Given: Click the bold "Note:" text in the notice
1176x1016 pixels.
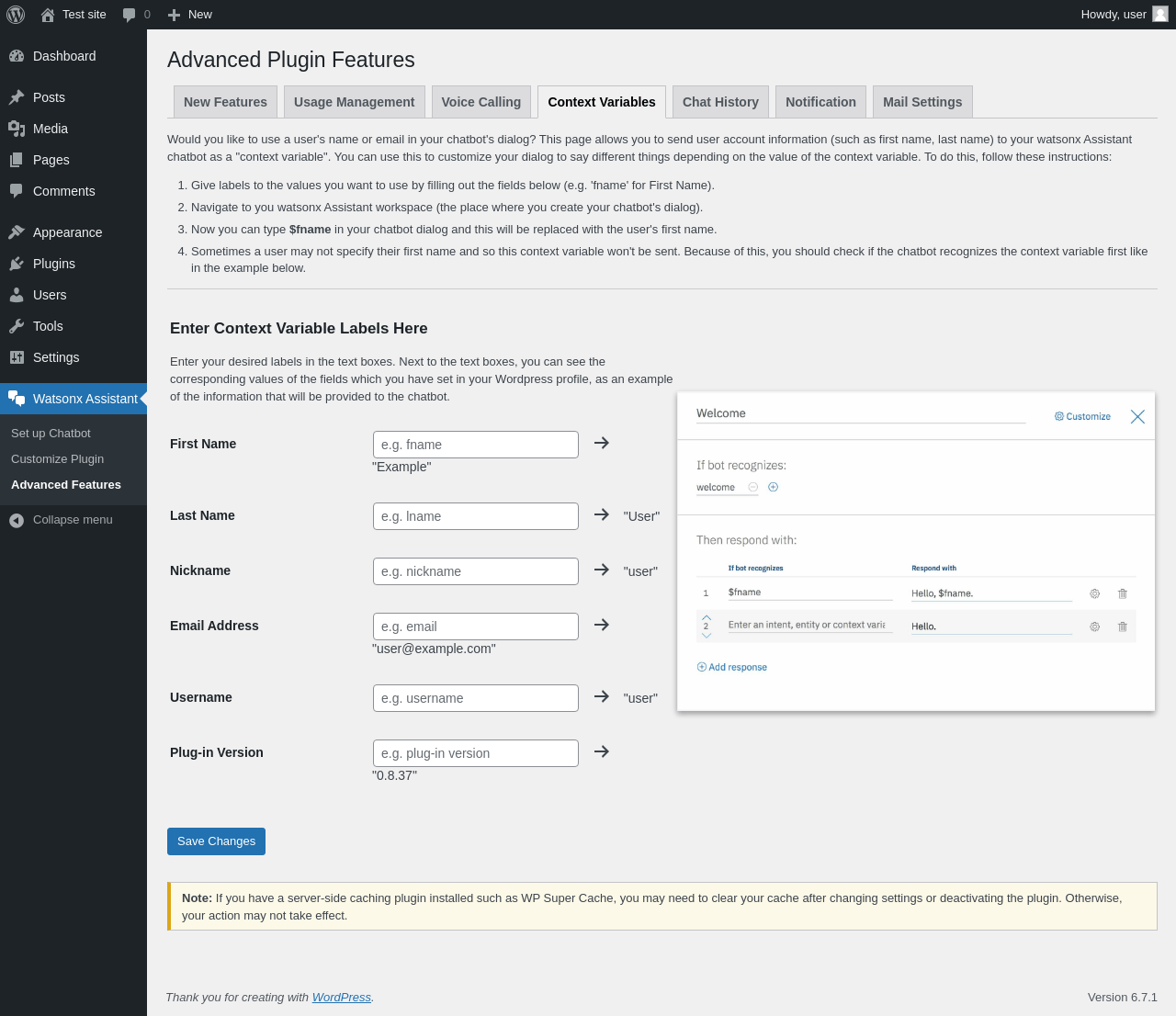Looking at the screenshot, I should tap(197, 898).
